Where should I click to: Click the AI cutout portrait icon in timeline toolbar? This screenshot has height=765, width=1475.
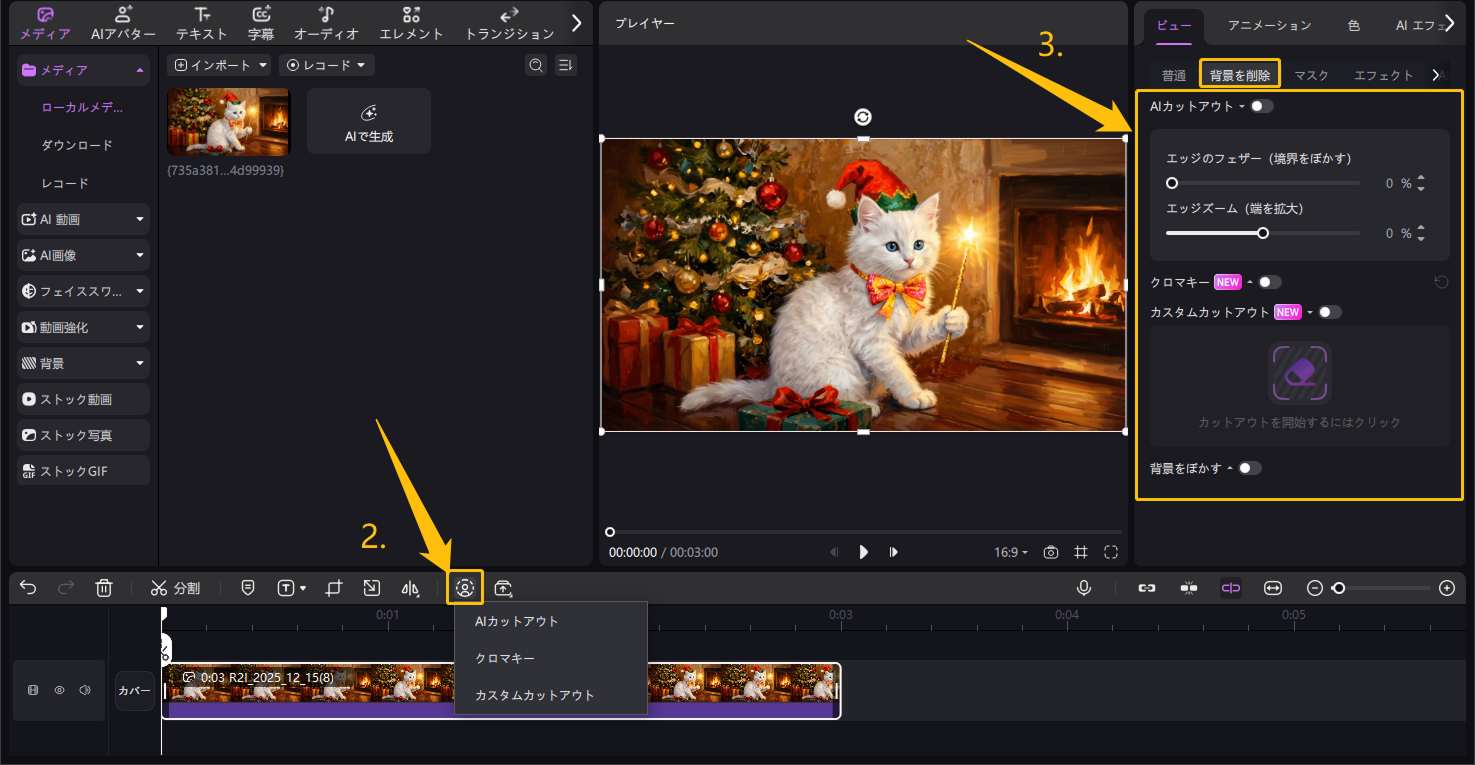click(x=465, y=588)
